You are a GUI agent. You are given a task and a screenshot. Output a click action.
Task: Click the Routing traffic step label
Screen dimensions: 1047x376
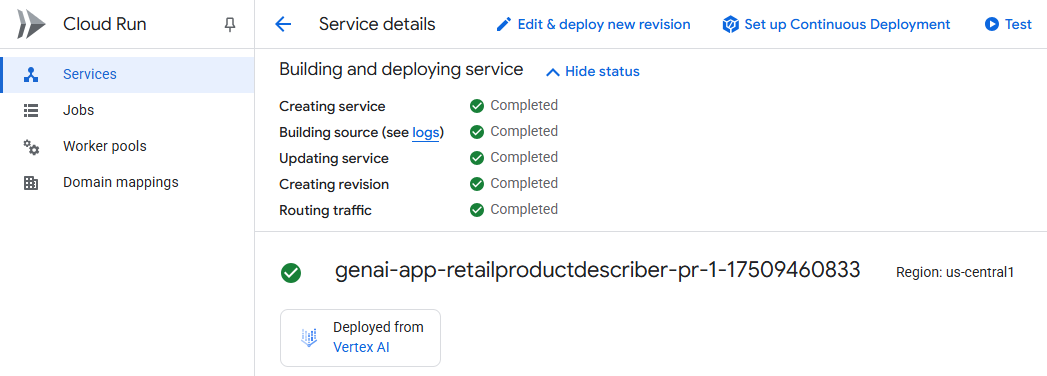[x=325, y=211]
